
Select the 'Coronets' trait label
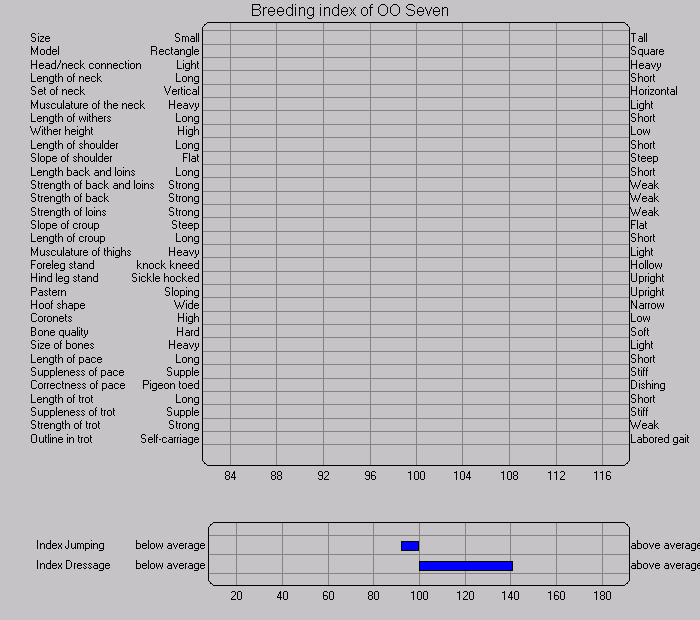(x=51, y=318)
